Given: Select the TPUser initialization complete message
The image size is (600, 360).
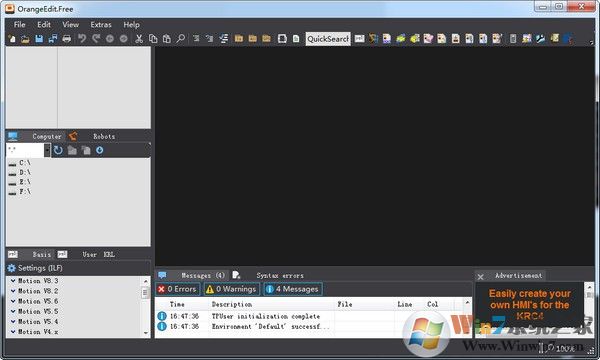Looking at the screenshot, I should coord(266,316).
